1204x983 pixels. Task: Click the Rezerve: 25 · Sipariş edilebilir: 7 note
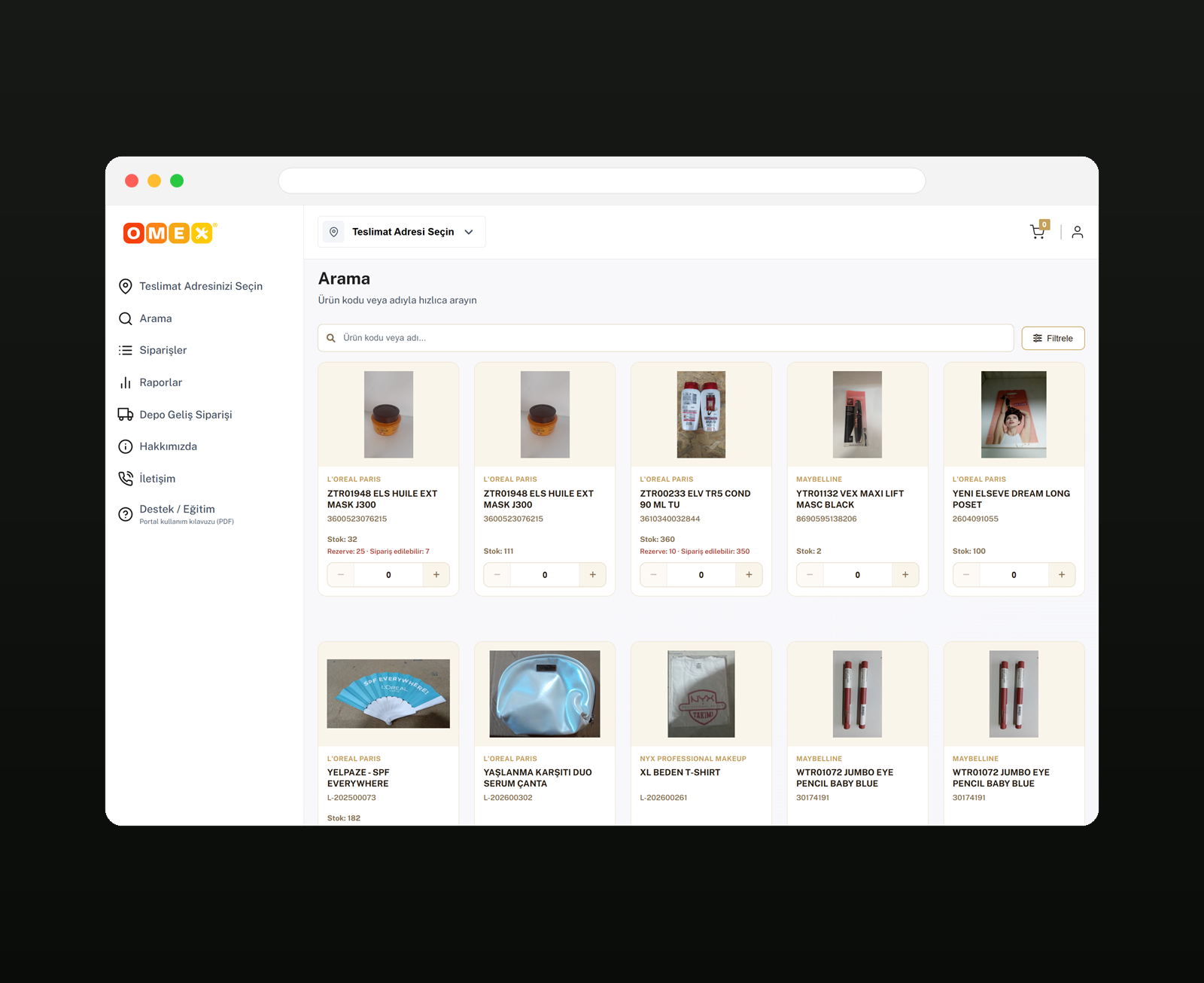(379, 552)
